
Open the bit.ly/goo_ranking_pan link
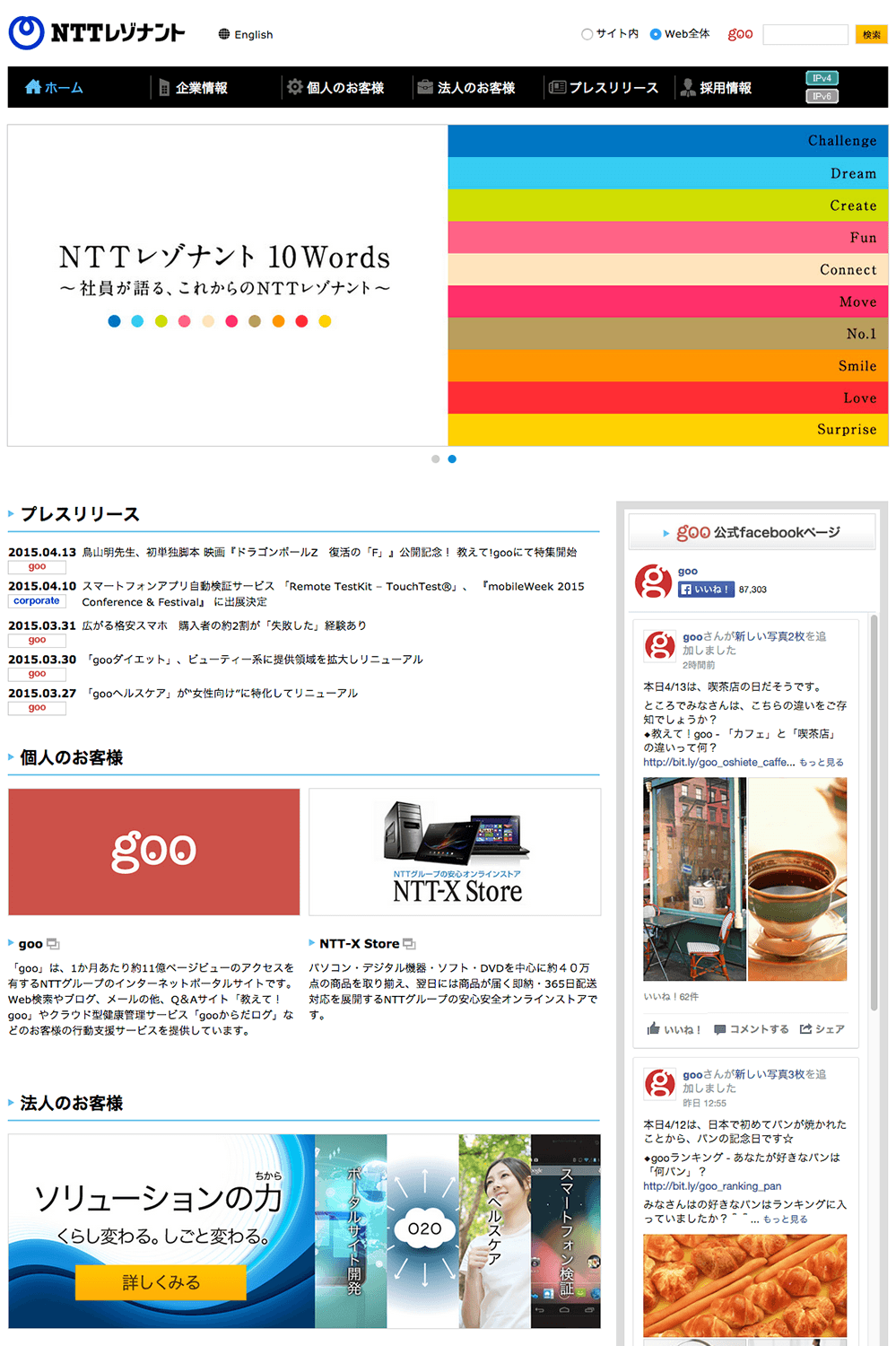[712, 1186]
